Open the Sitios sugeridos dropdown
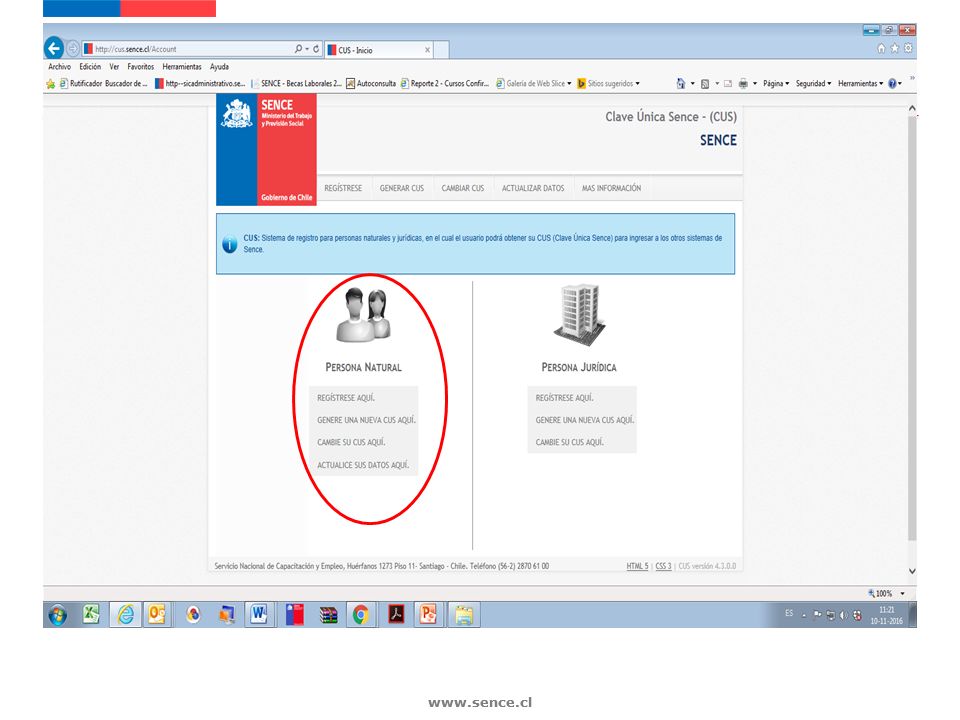The height and width of the screenshot is (720, 960). 609,84
